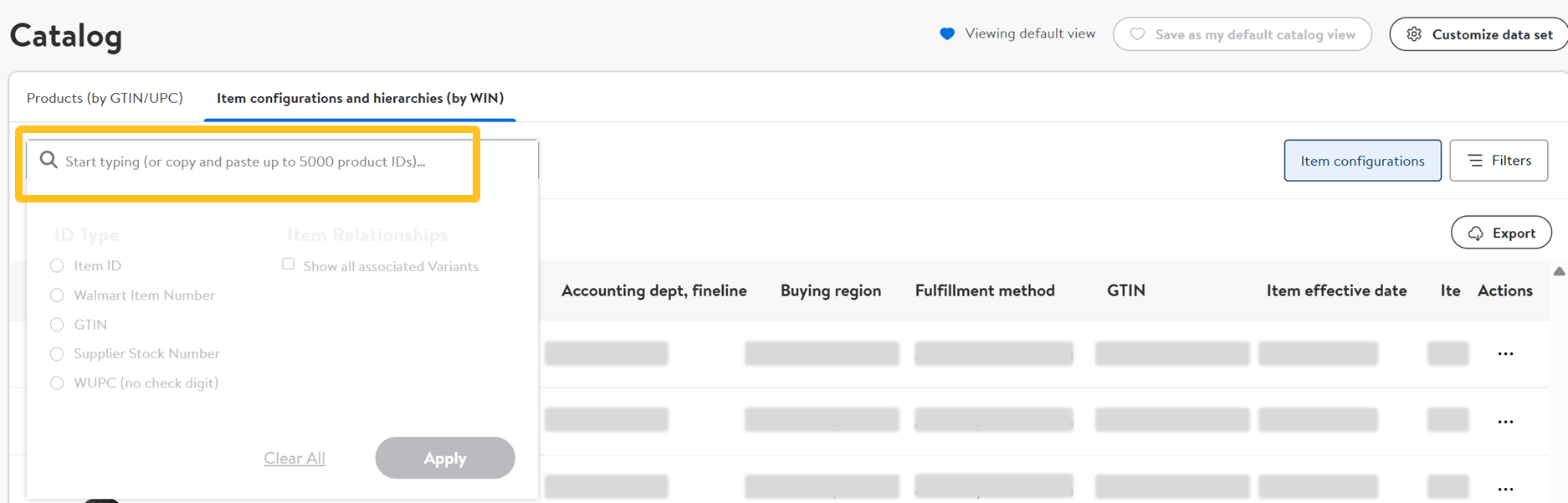Click the cloud icon on Export
Screen dimensions: 1568x503
point(1476,234)
